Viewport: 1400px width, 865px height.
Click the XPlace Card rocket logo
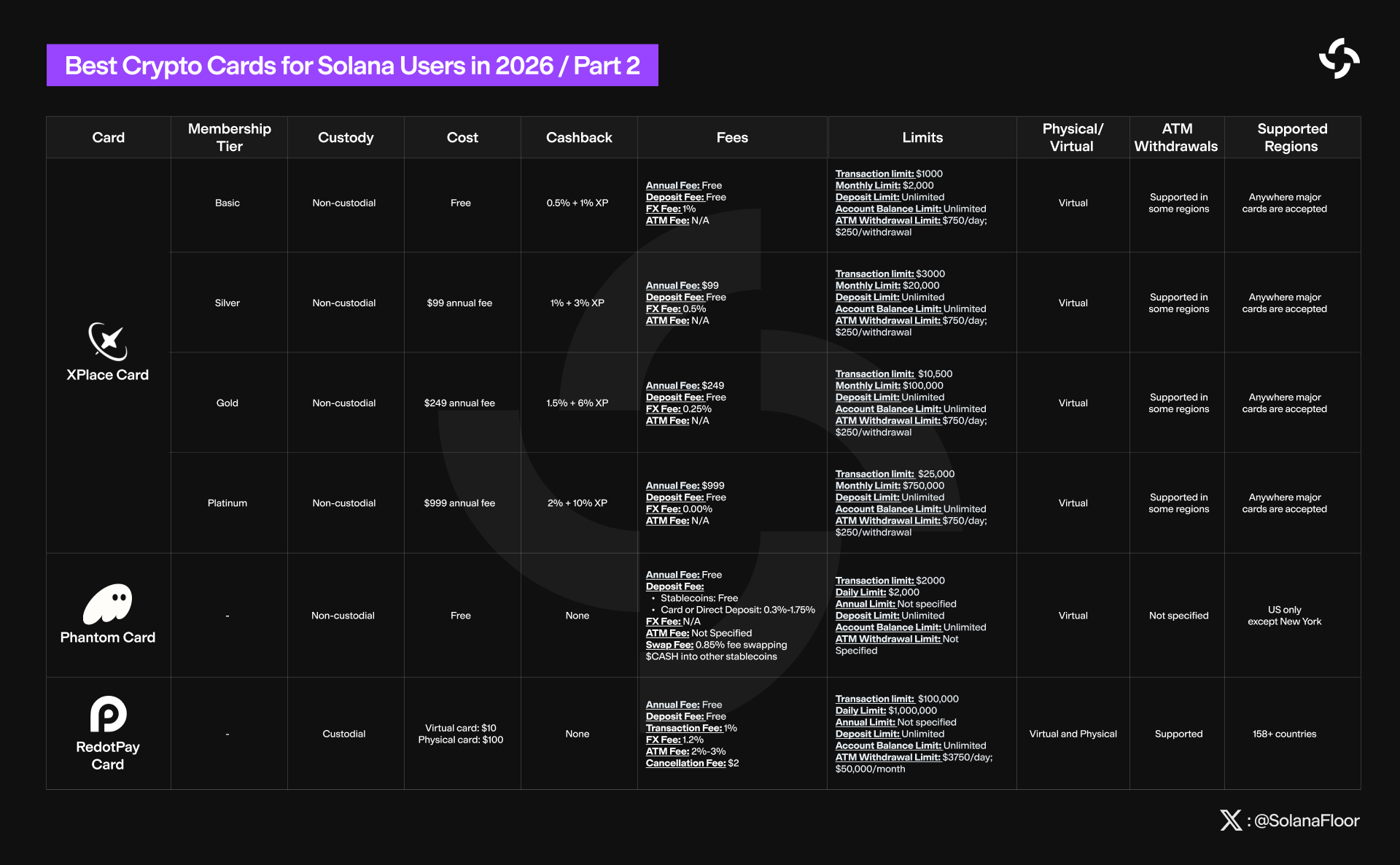pyautogui.click(x=108, y=341)
